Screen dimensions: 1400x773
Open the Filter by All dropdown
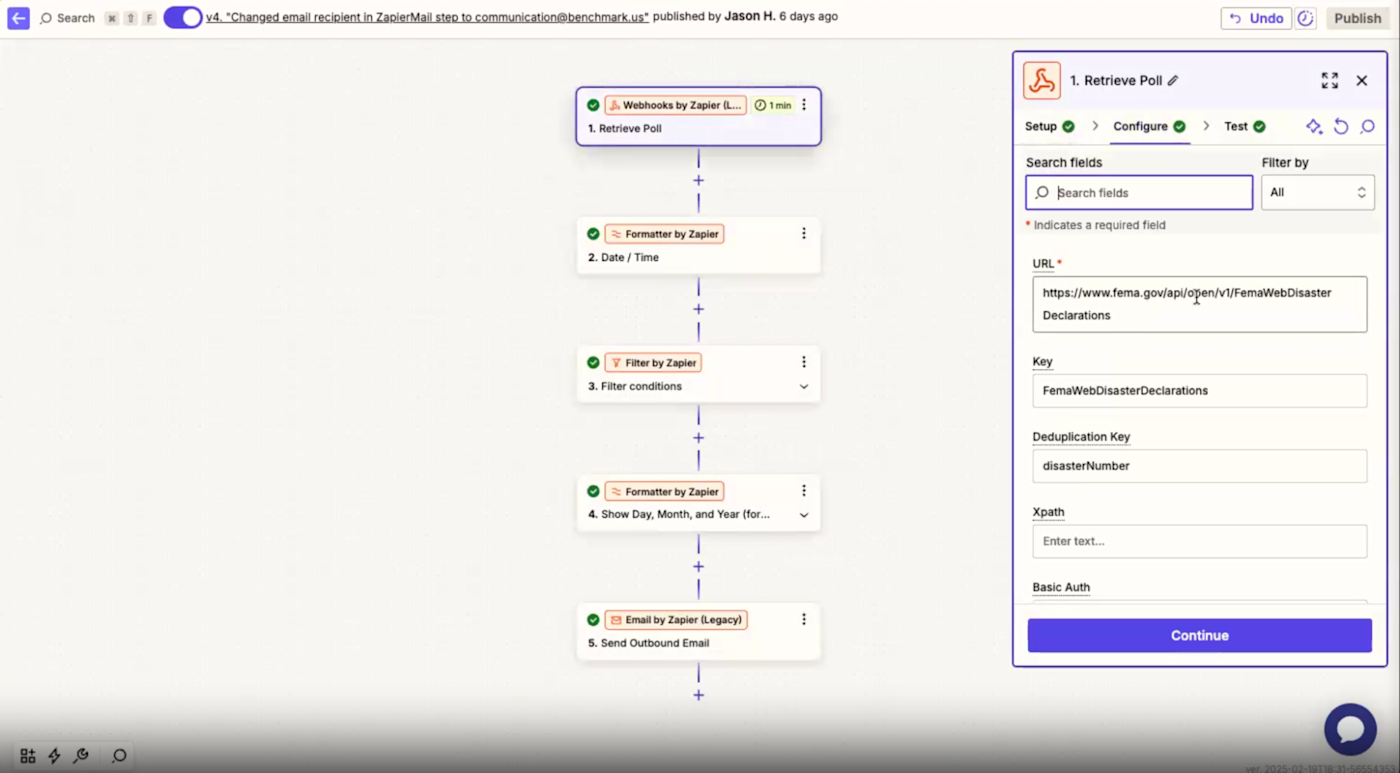pyautogui.click(x=1318, y=192)
